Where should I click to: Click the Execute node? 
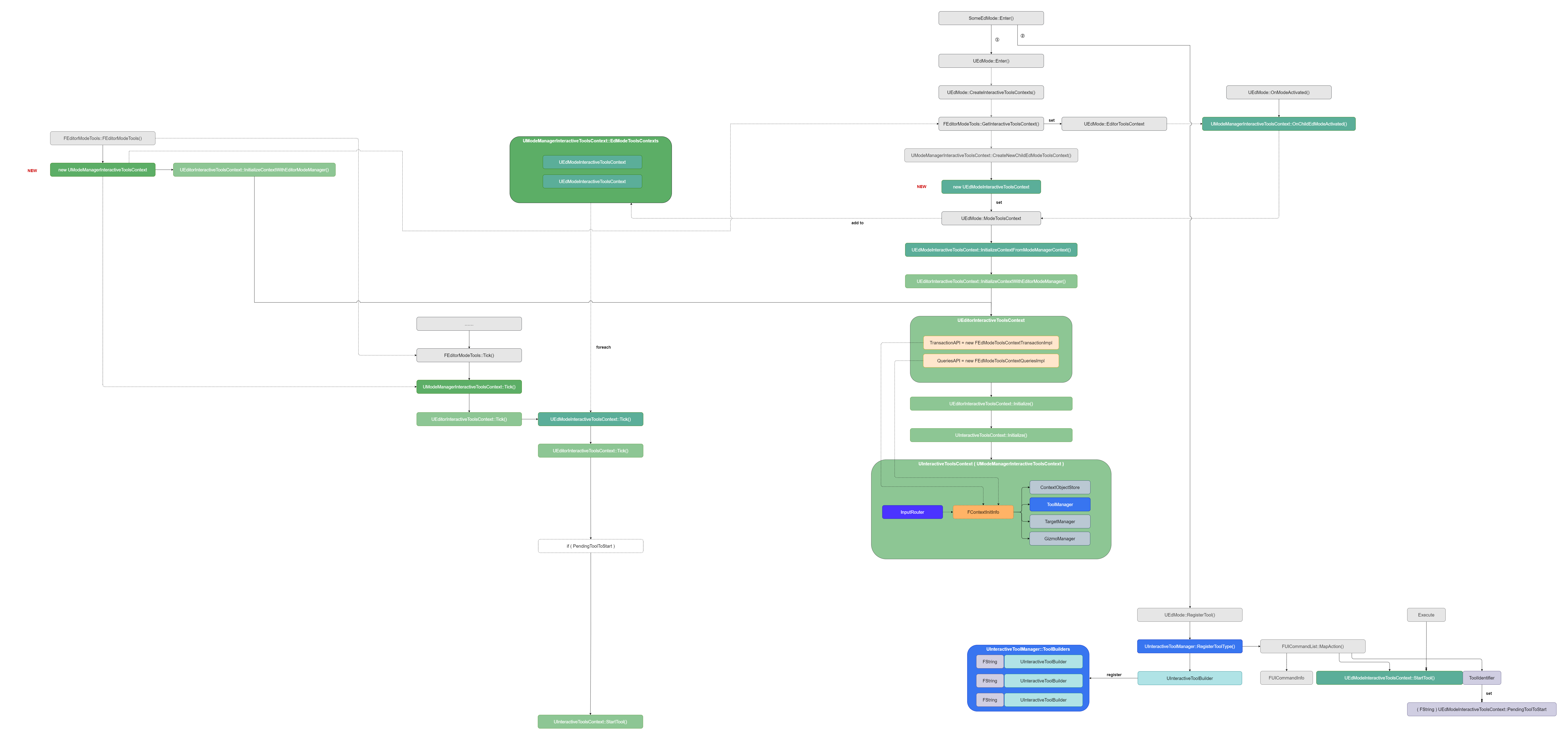pyautogui.click(x=1426, y=615)
